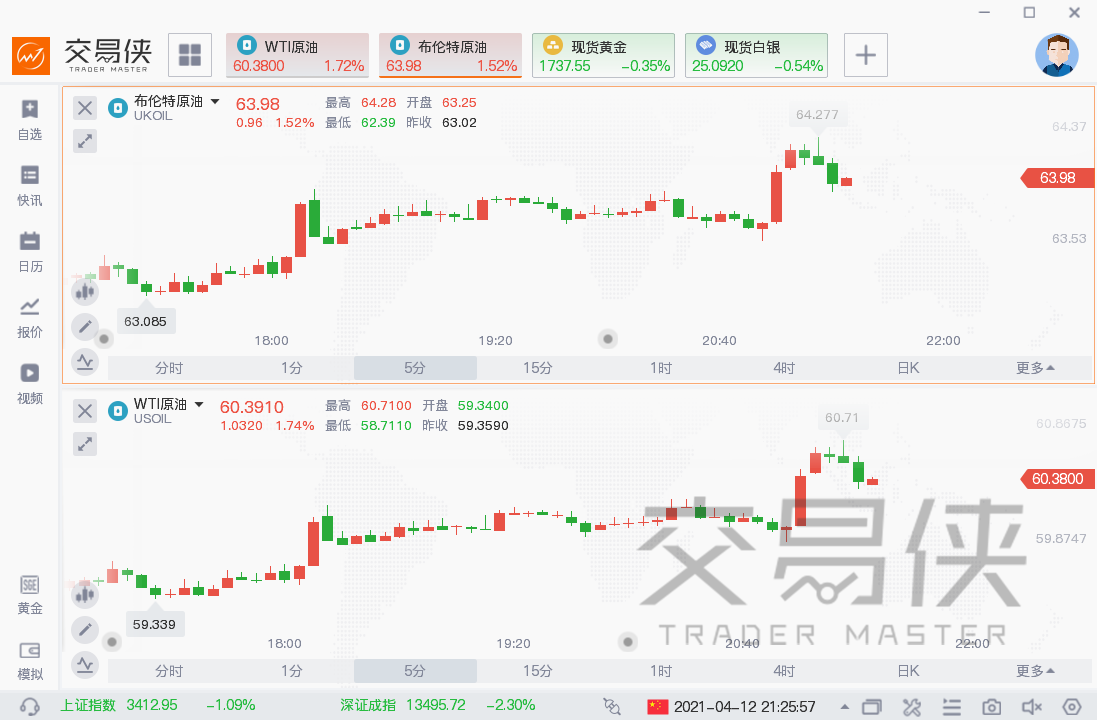Open the 模拟 simulation sidebar icon
1097x720 pixels.
pyautogui.click(x=29, y=661)
